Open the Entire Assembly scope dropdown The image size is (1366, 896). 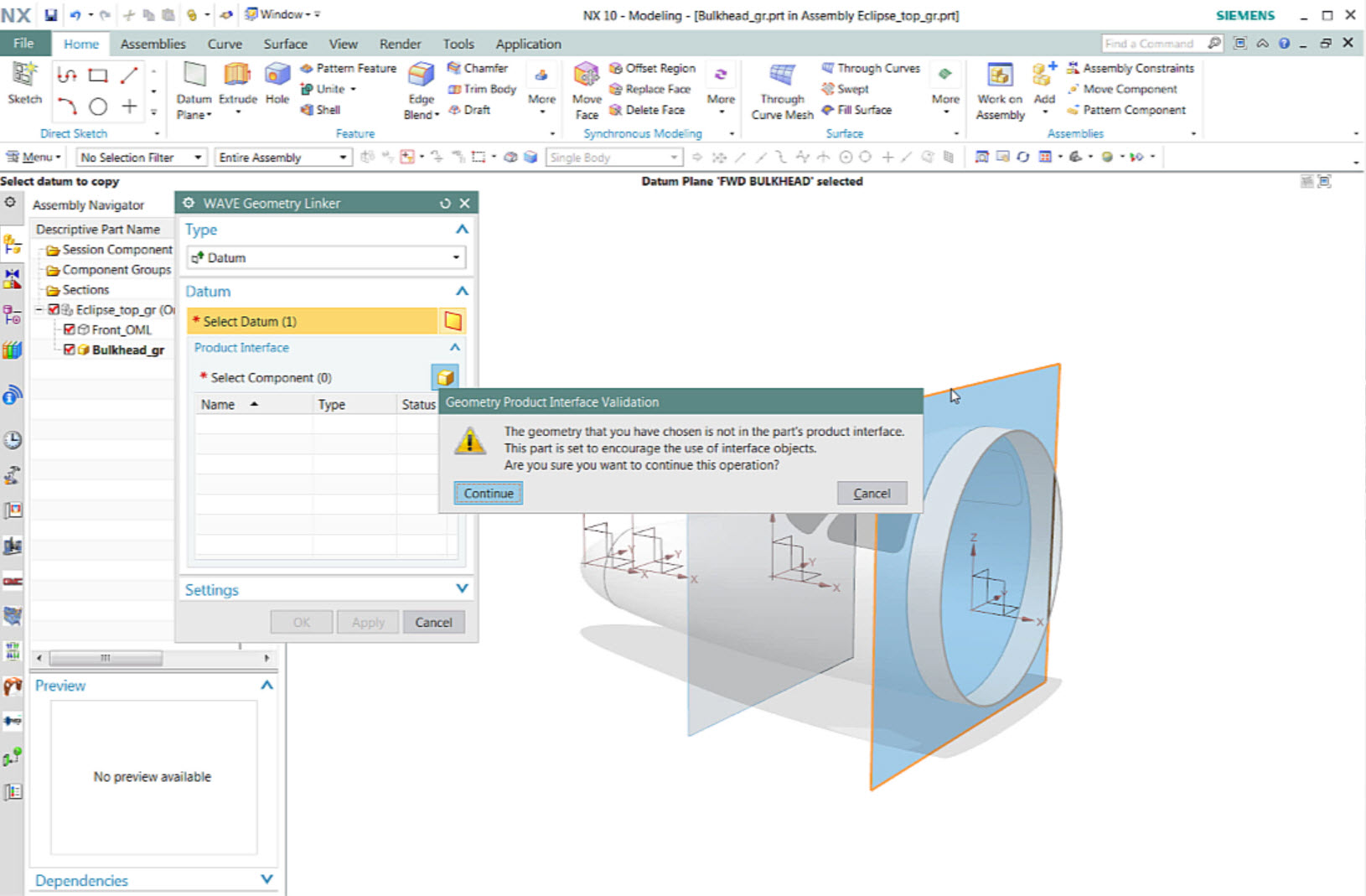click(x=342, y=157)
